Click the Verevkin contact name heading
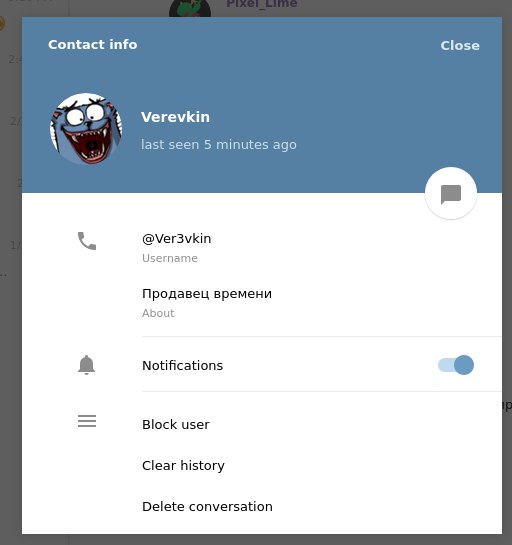512x545 pixels. pyautogui.click(x=176, y=117)
